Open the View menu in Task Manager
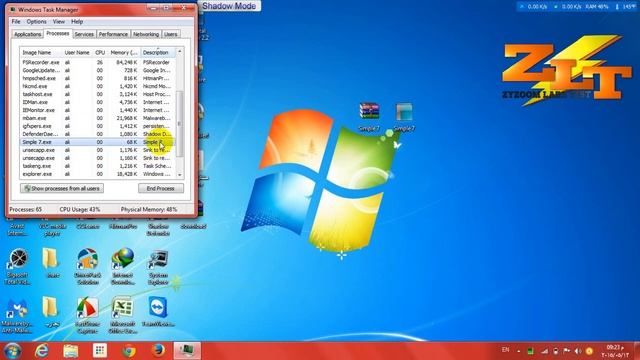This screenshot has height=360, width=640. [59, 21]
